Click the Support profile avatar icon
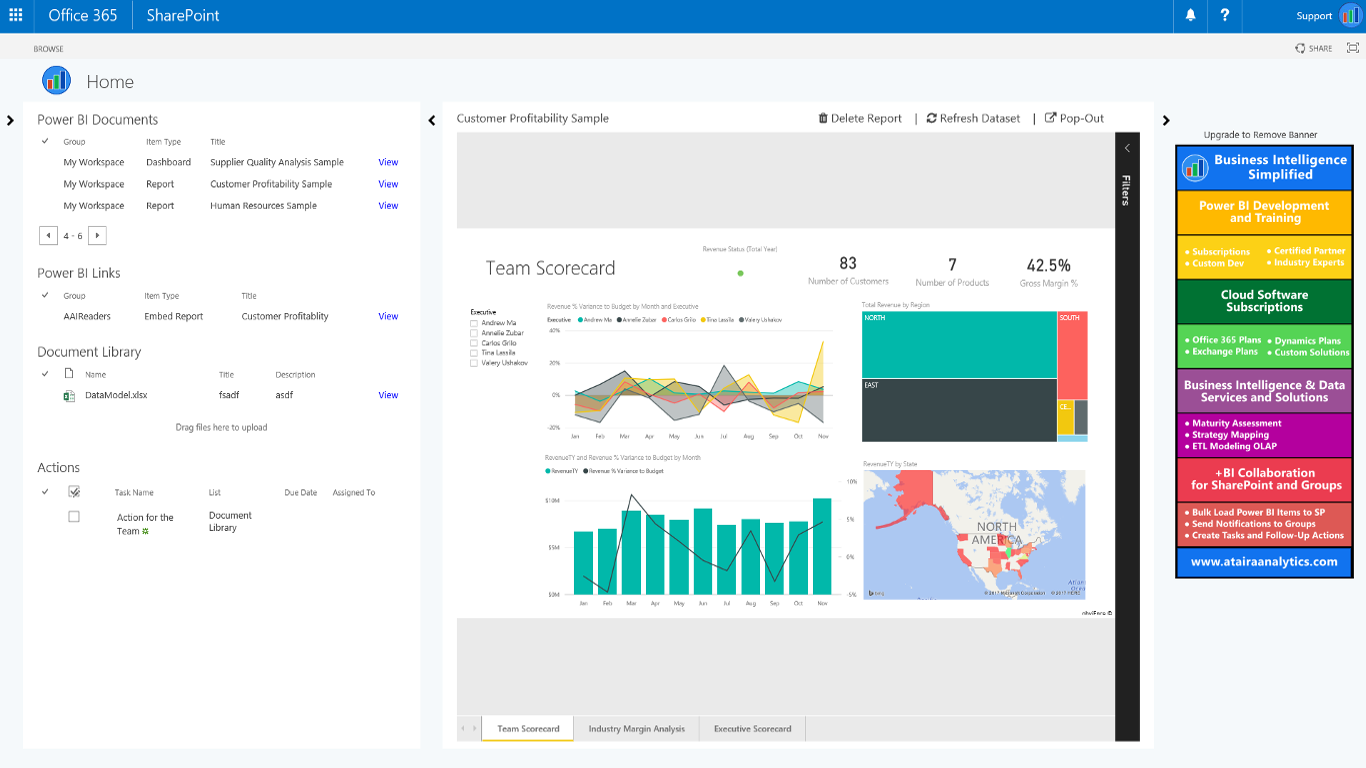 click(1349, 16)
